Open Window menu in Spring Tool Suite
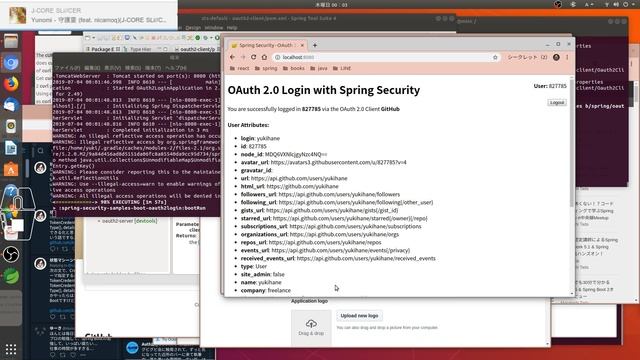640x360 pixels. 213,28
